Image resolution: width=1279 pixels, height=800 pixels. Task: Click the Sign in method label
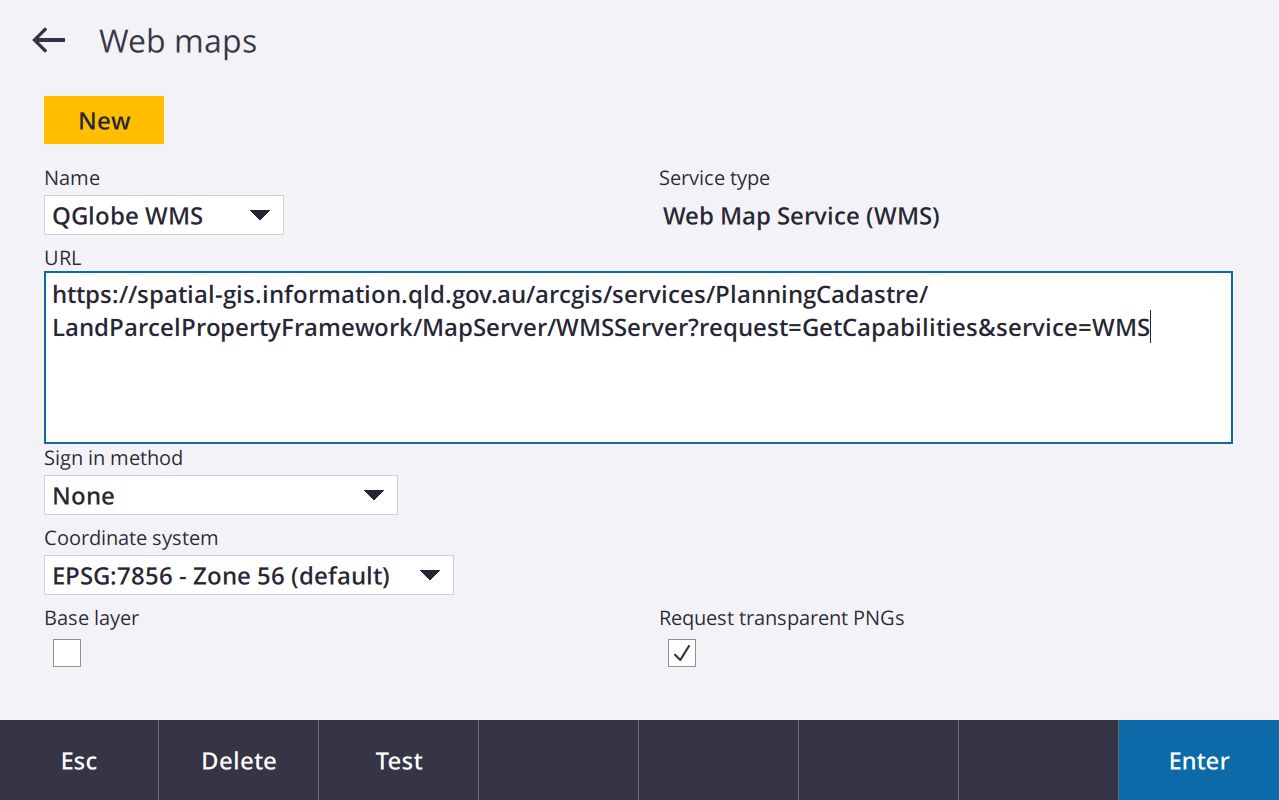coord(113,458)
